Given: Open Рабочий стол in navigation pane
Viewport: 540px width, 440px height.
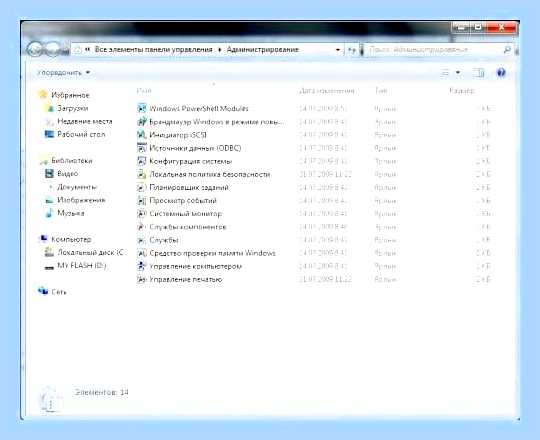Looking at the screenshot, I should click(81, 134).
